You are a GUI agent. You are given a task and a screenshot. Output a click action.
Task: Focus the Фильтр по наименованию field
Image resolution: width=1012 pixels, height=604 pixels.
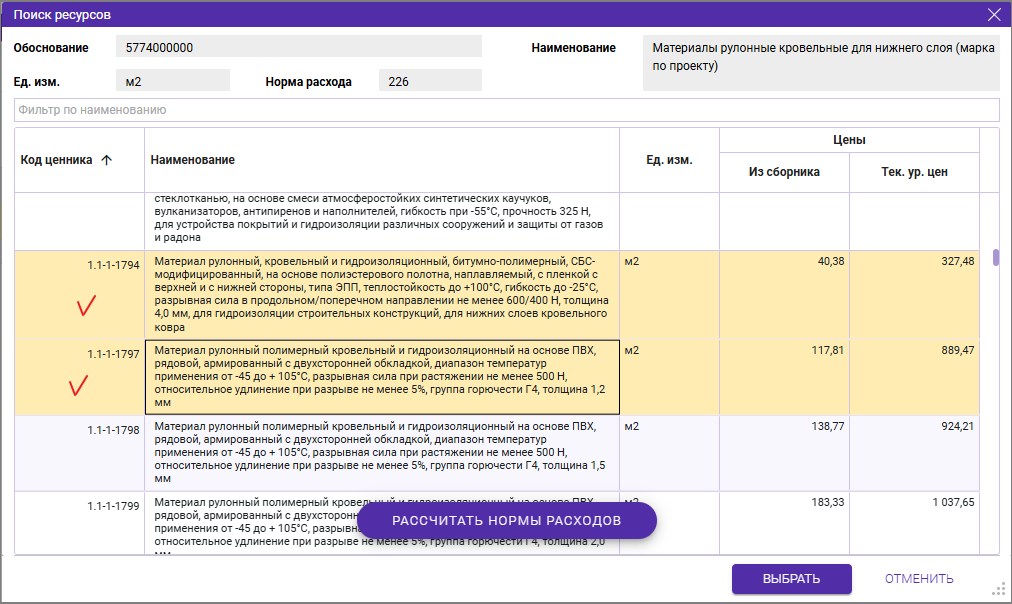tap(506, 109)
